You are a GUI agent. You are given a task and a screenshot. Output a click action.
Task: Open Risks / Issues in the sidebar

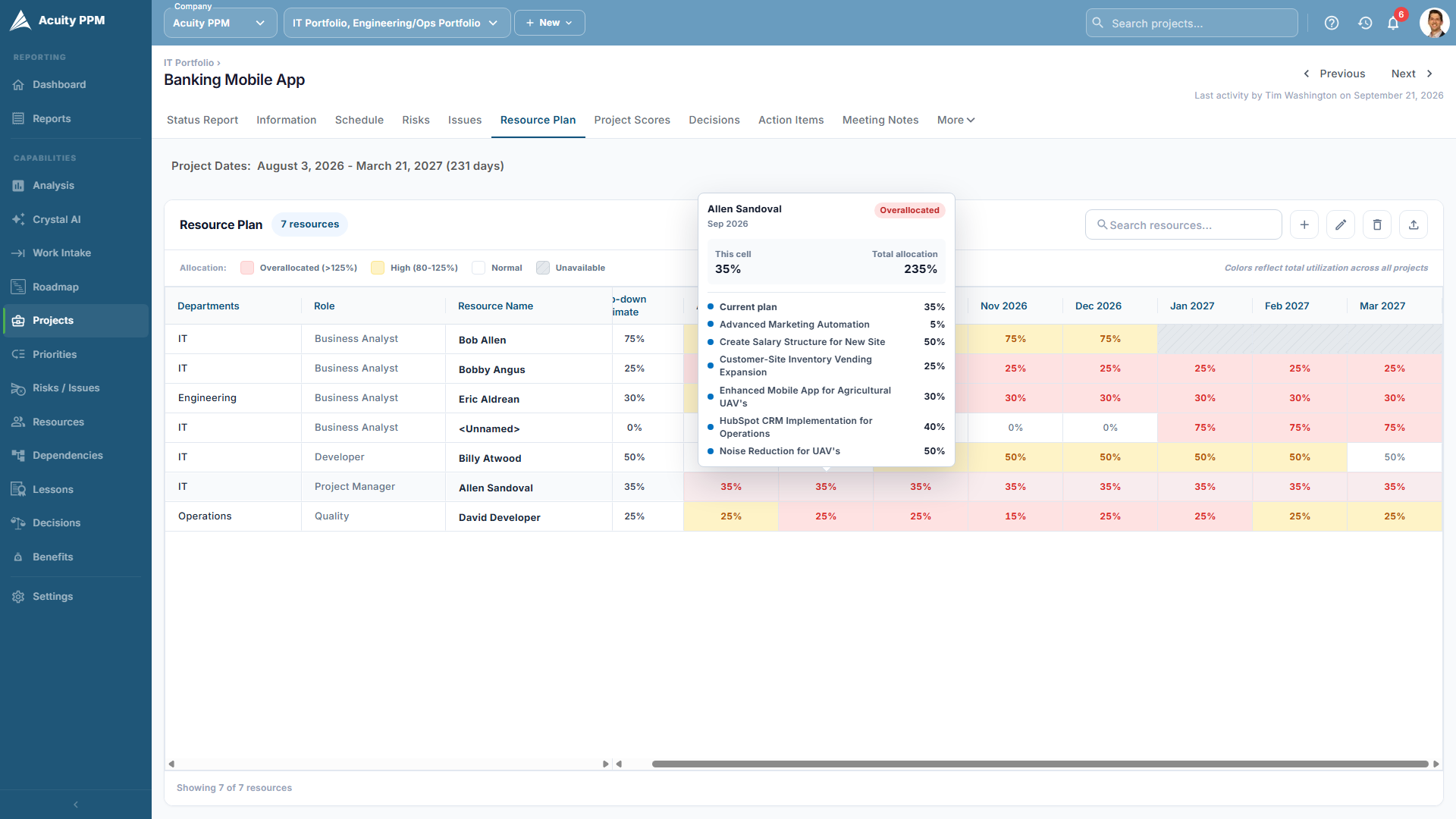[76, 388]
